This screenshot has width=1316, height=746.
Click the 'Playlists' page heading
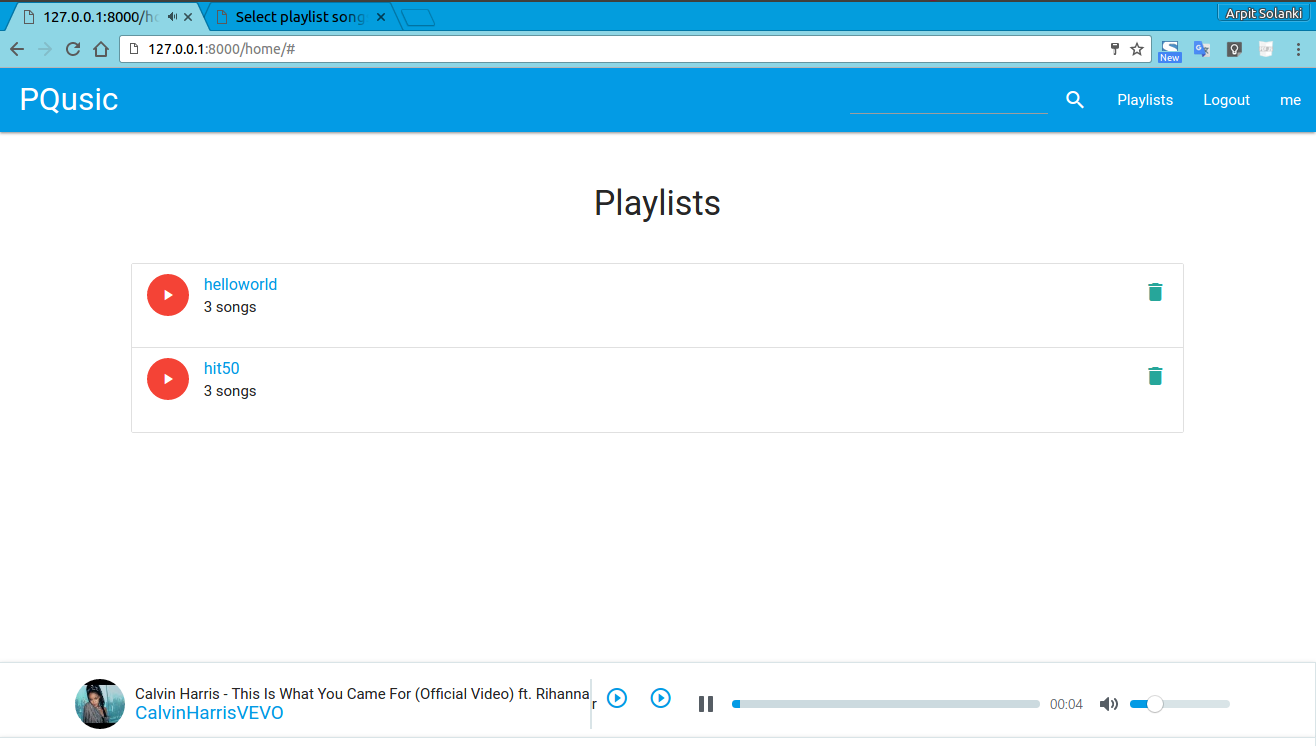tap(657, 203)
